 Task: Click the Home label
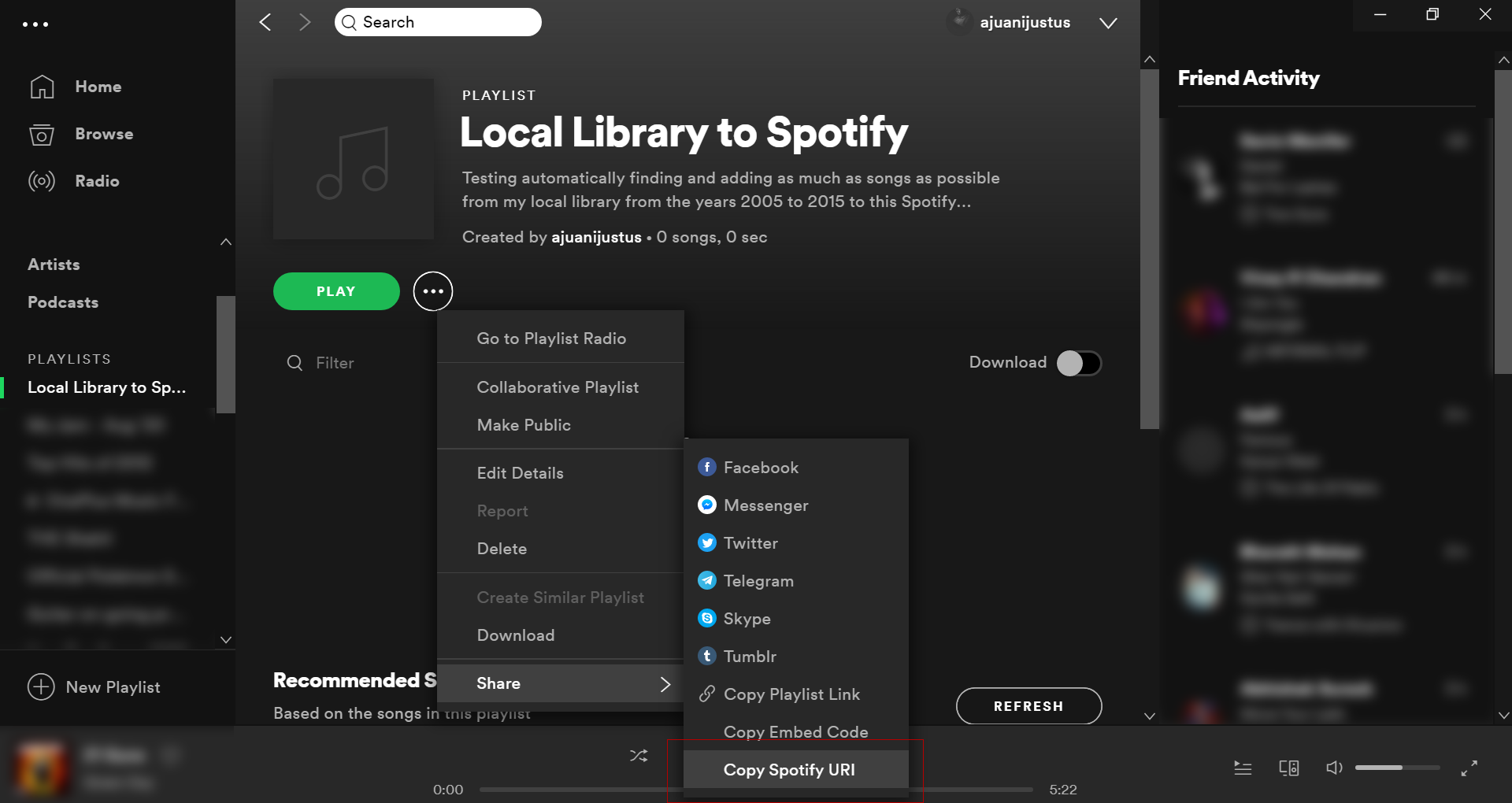pyautogui.click(x=98, y=87)
